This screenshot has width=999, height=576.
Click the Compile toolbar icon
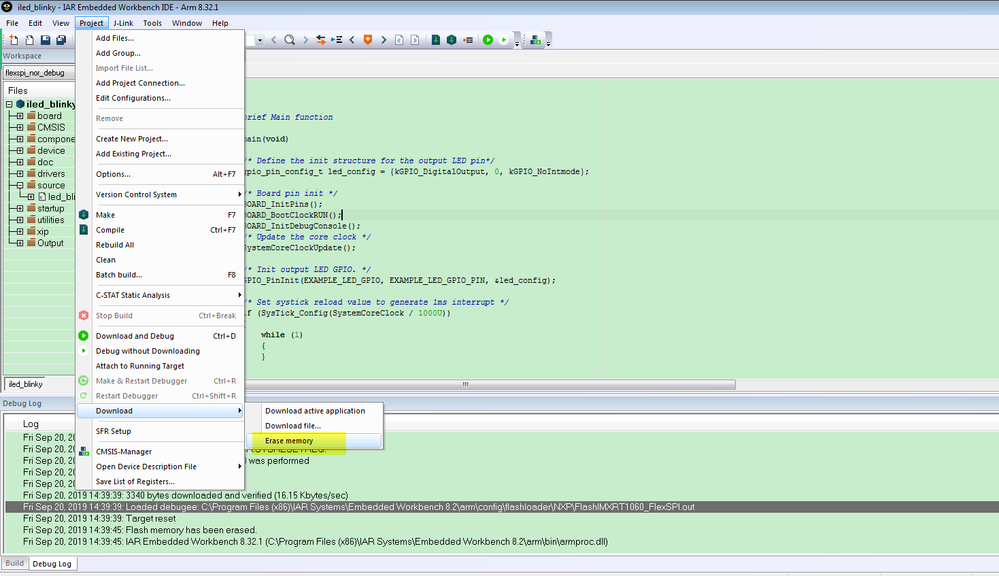[x=436, y=40]
